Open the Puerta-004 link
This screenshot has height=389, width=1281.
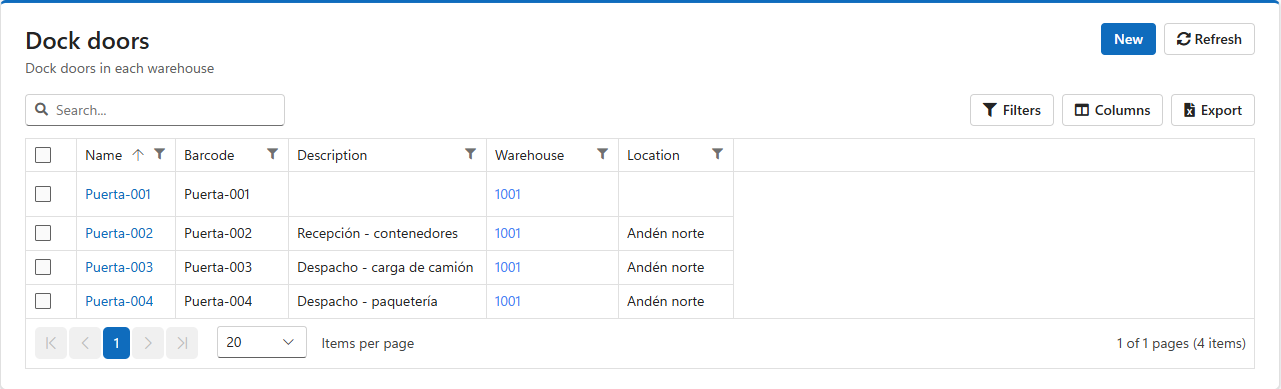(119, 301)
